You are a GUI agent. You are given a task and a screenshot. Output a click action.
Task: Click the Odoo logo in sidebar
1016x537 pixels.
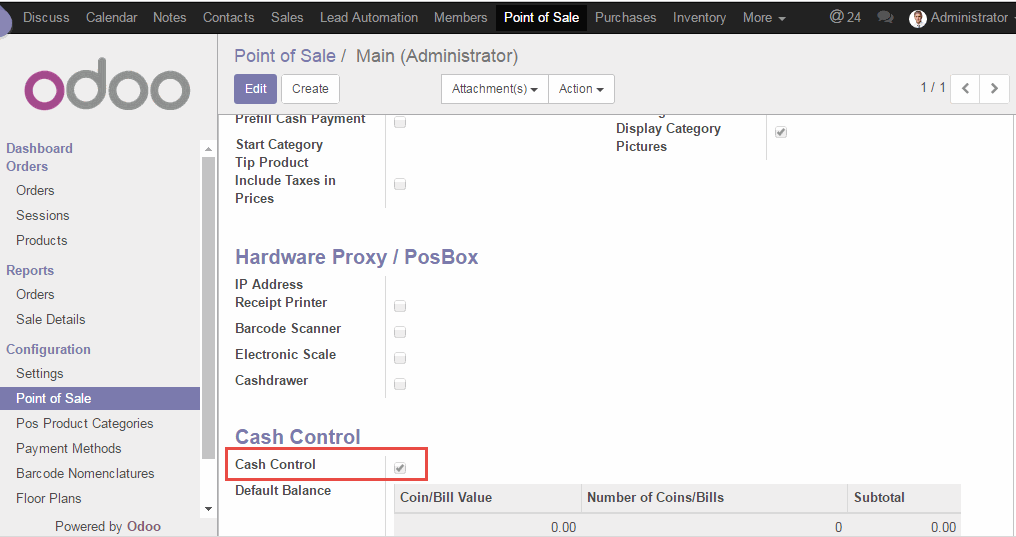point(107,89)
